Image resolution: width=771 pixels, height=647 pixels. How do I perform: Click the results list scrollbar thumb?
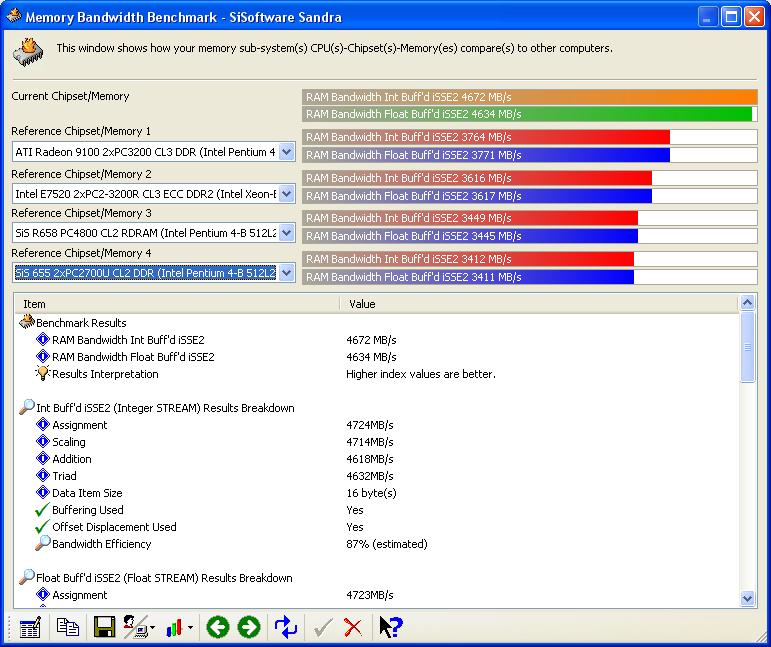click(747, 347)
